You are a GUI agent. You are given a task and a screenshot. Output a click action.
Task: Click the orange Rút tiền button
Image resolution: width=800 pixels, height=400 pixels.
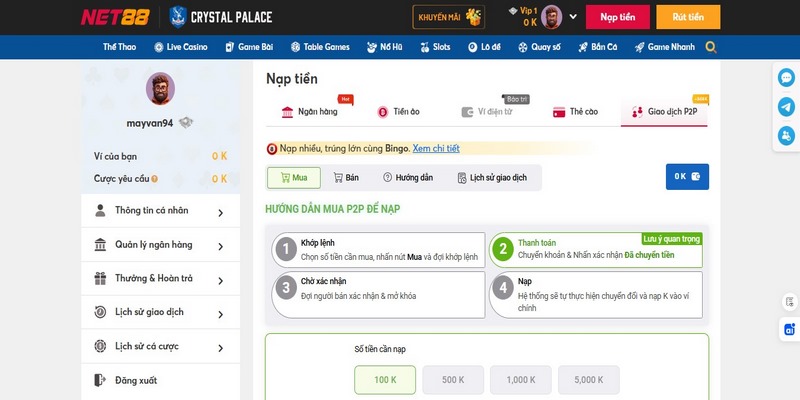pos(688,17)
